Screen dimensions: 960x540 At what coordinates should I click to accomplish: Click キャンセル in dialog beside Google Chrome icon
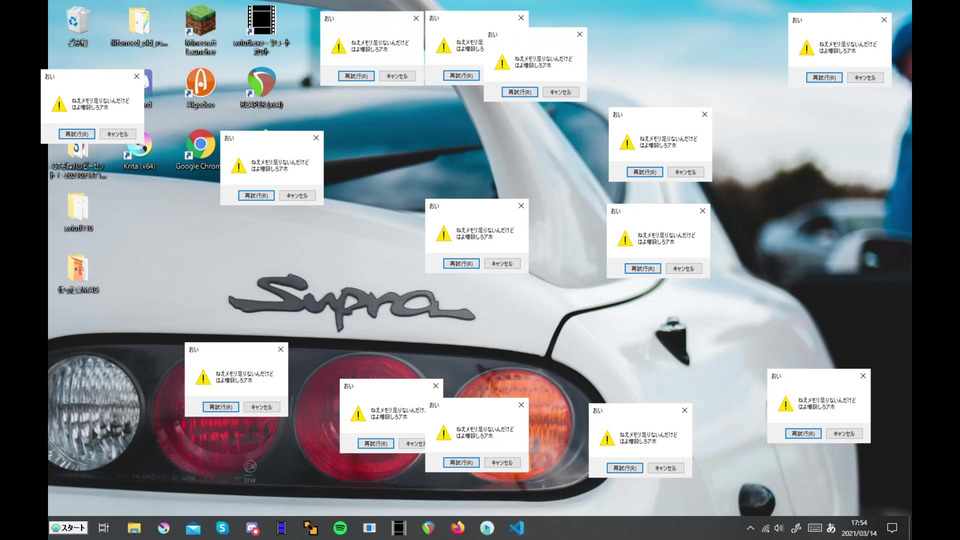(x=297, y=195)
